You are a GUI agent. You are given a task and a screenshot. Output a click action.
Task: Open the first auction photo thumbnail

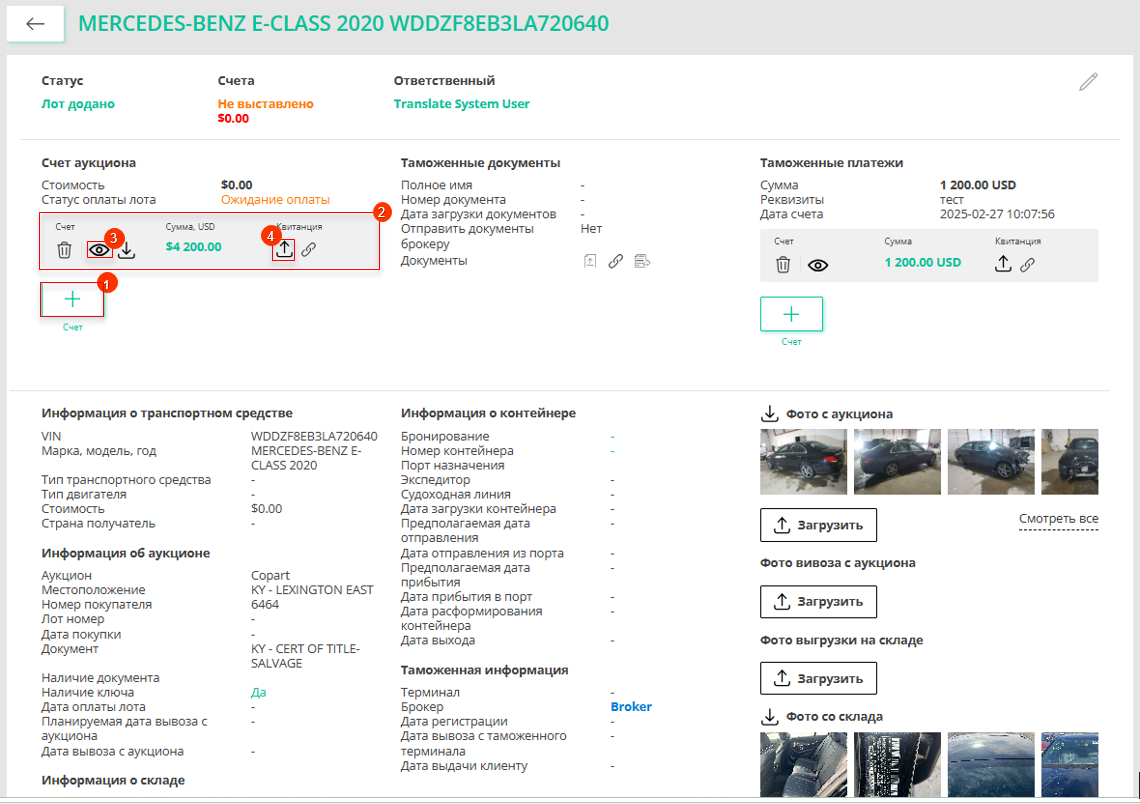pyautogui.click(x=803, y=462)
